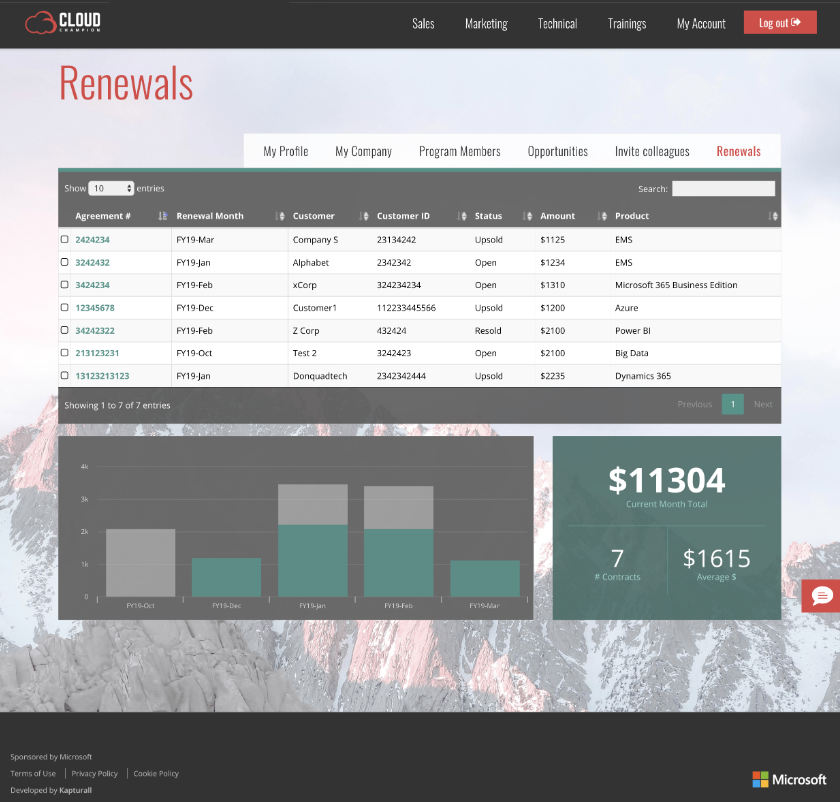The width and height of the screenshot is (840, 802).
Task: Open the Show entries count dropdown
Action: point(111,188)
